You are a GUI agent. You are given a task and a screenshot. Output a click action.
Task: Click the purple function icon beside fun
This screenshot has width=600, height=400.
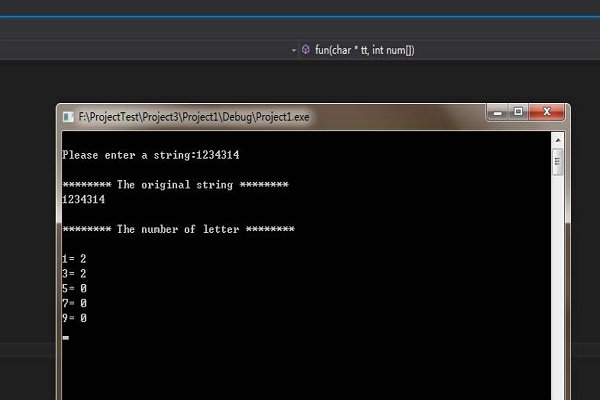pyautogui.click(x=305, y=50)
